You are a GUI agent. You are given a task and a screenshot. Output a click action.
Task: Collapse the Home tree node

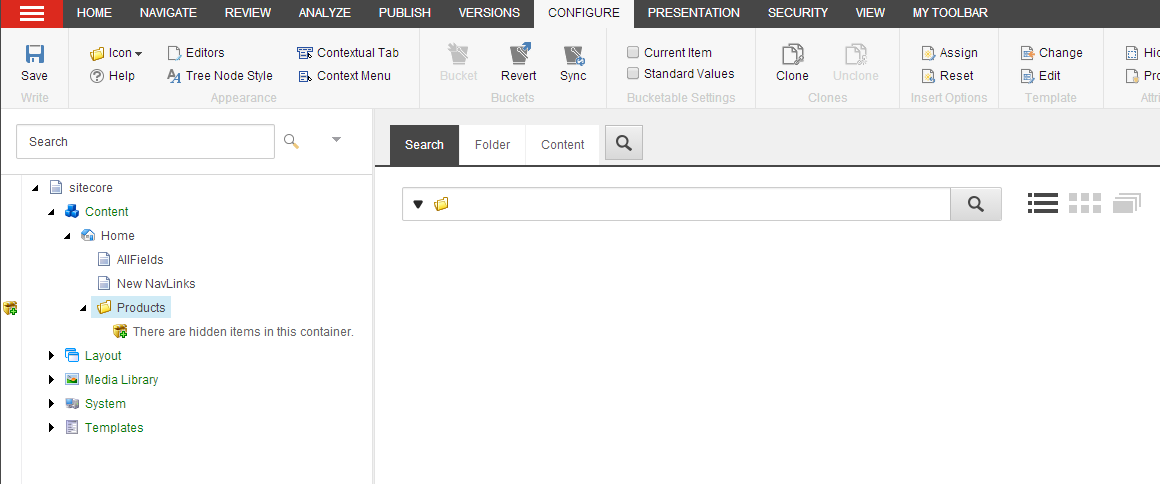coord(67,236)
